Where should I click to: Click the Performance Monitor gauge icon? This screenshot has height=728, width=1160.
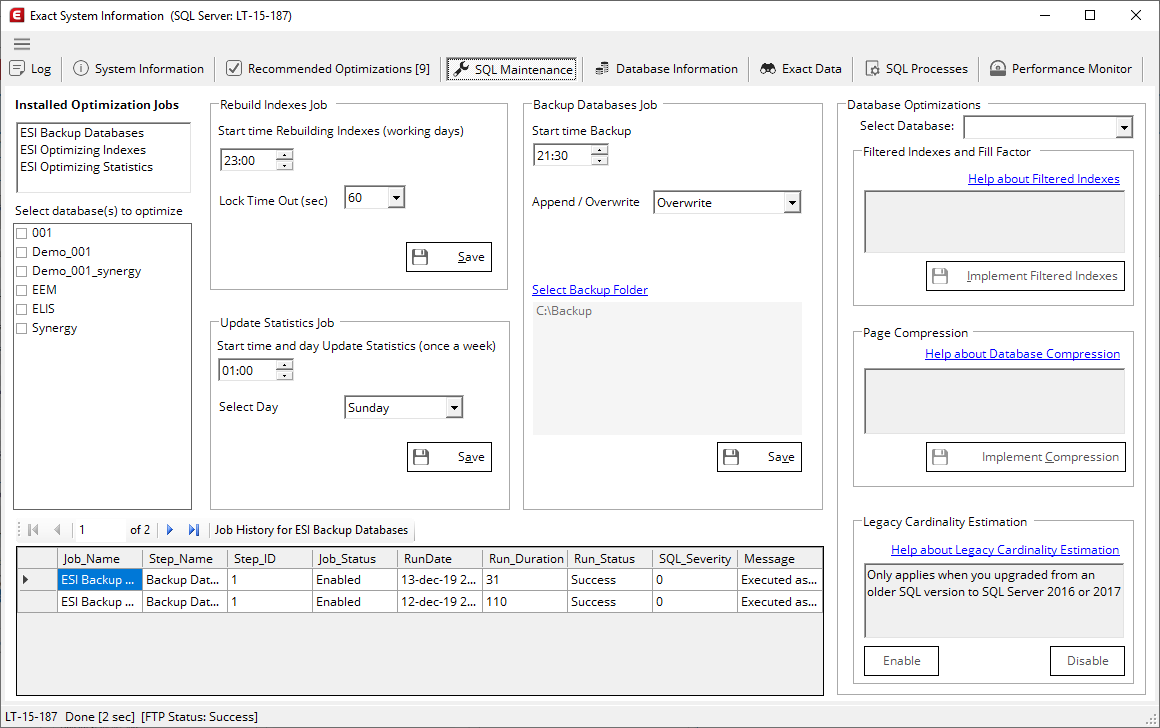997,69
